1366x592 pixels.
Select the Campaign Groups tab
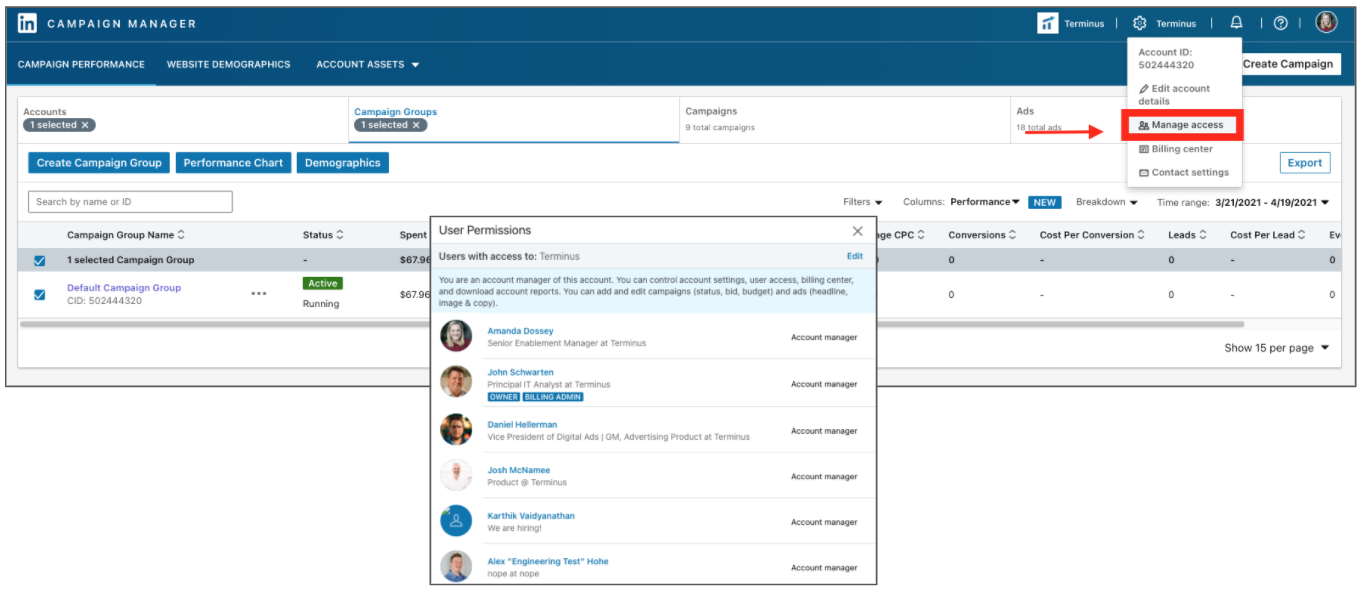click(x=514, y=120)
